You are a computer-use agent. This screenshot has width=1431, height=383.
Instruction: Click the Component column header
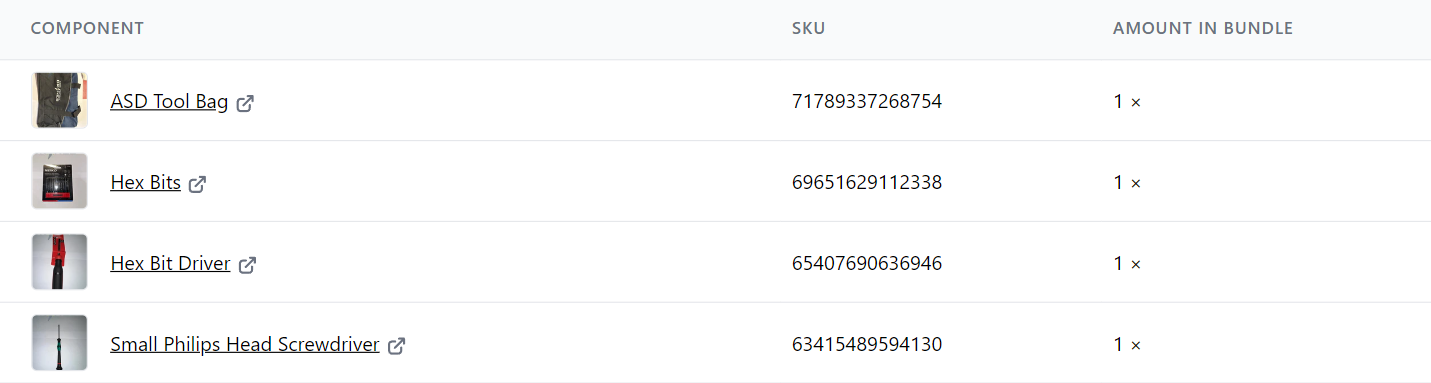87,29
